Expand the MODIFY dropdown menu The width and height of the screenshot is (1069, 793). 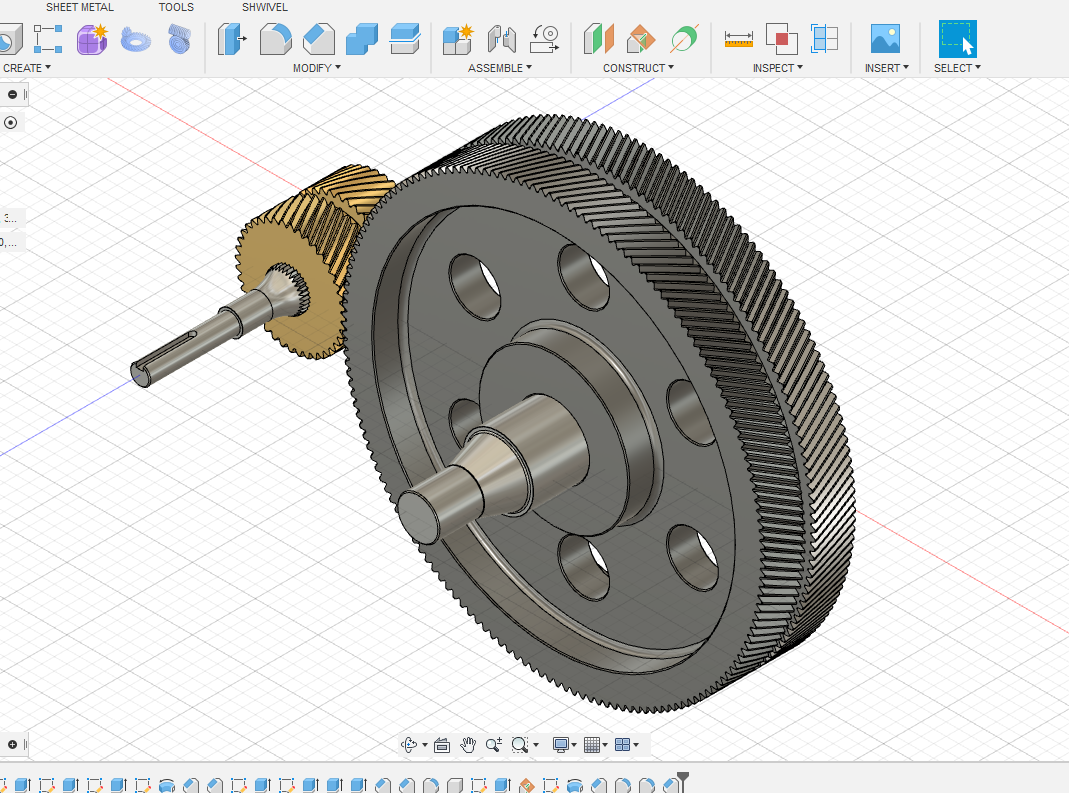click(316, 68)
